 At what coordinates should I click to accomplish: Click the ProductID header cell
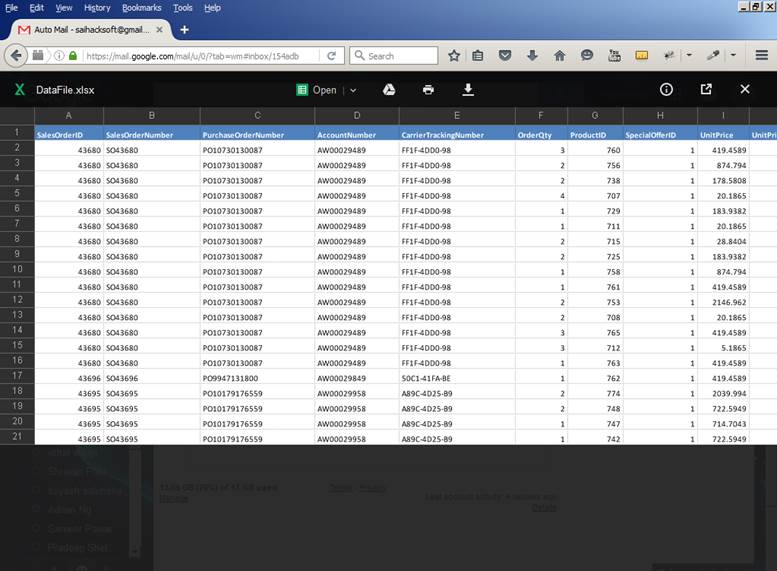[x=595, y=135]
